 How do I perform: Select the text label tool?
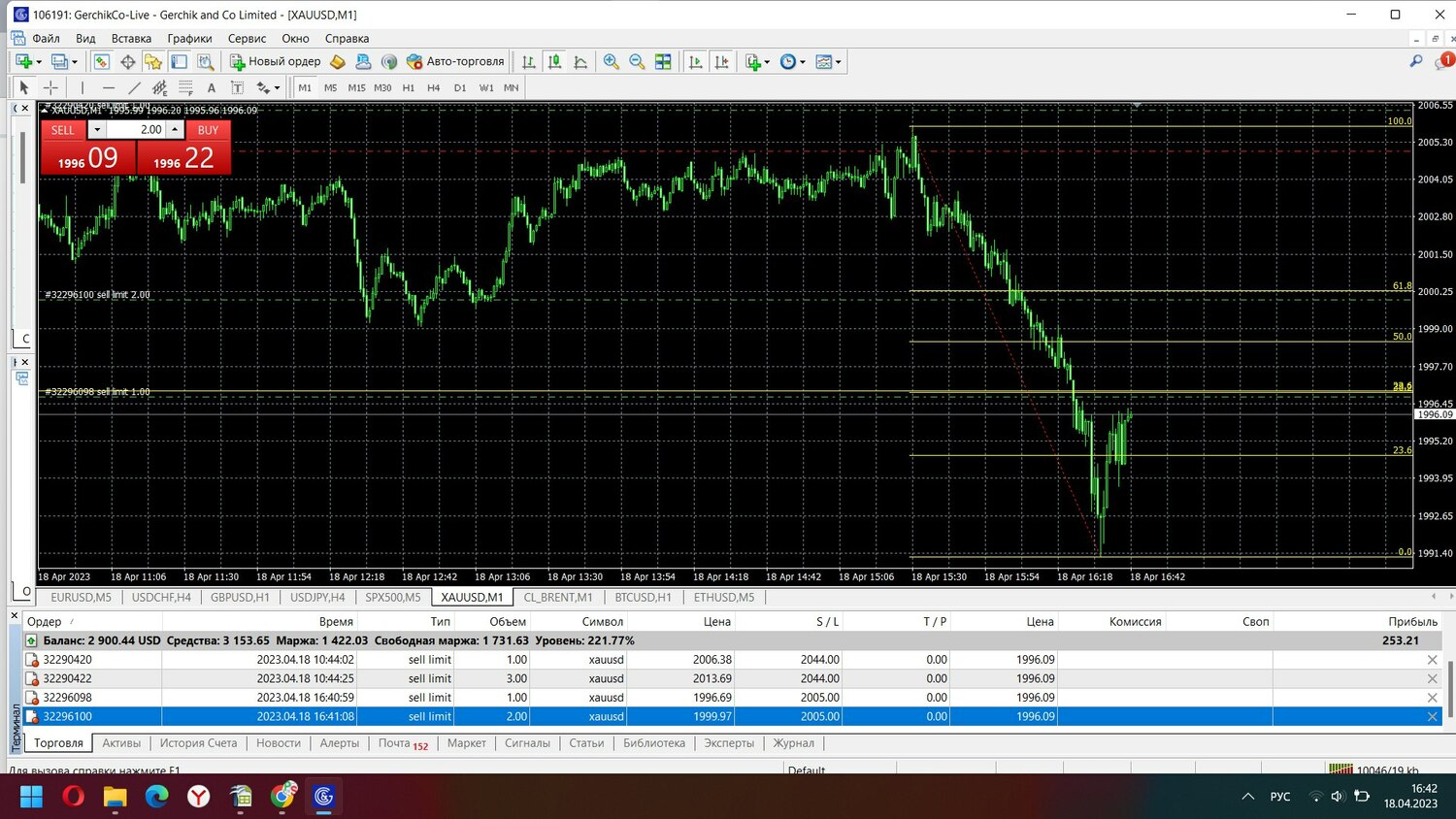click(237, 87)
